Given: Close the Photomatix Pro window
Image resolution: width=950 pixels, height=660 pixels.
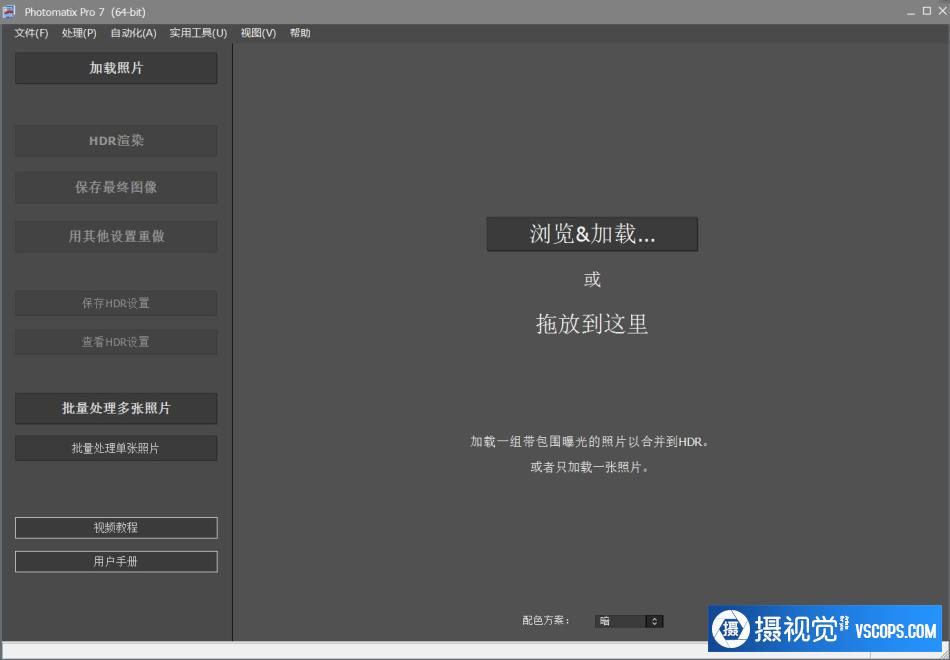Looking at the screenshot, I should (942, 12).
